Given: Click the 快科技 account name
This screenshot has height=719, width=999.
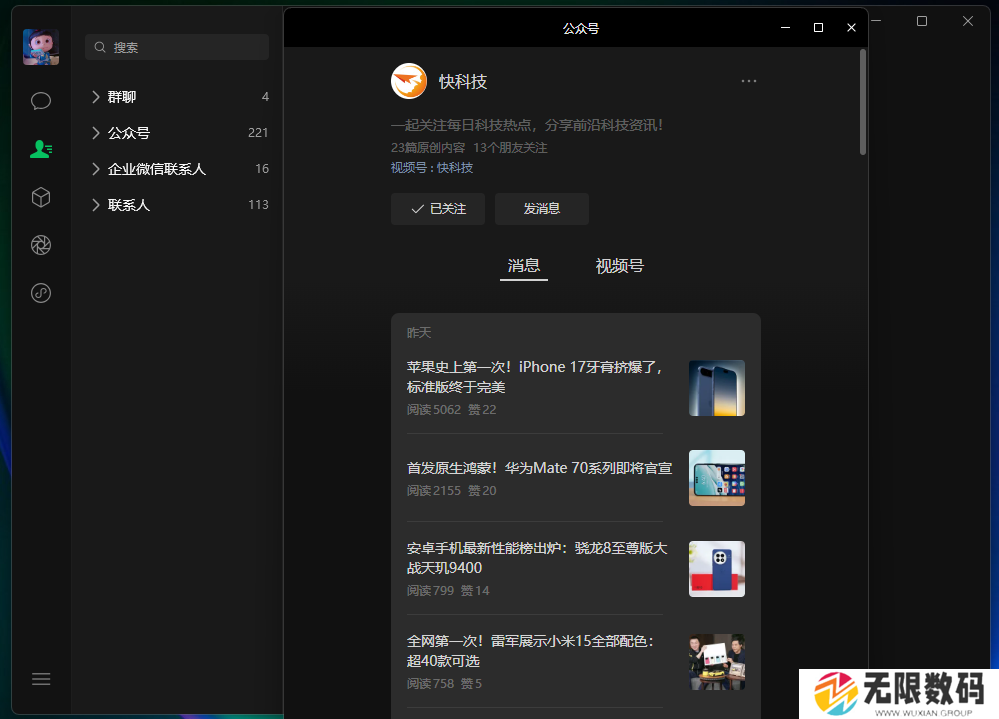Looking at the screenshot, I should (x=463, y=82).
